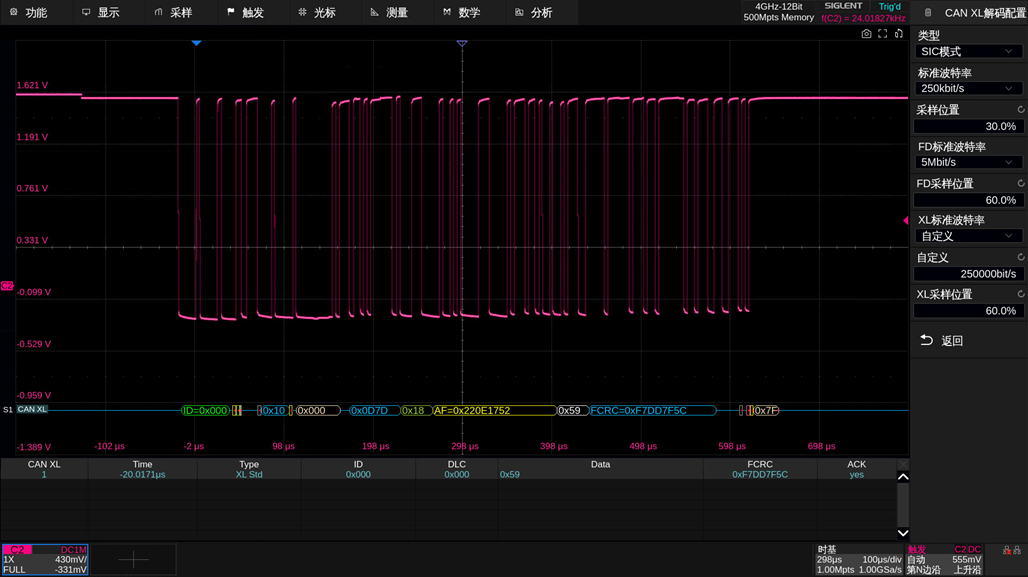This screenshot has width=1028, height=577.
Task: Select the purple cursor marker above the waveform
Action: 462,43
